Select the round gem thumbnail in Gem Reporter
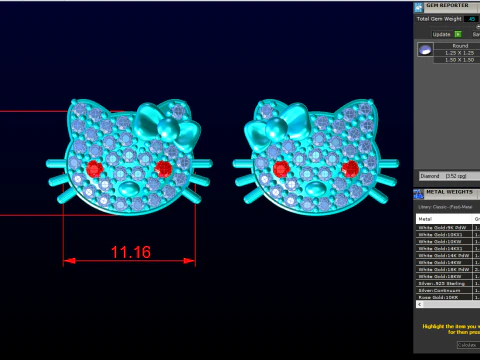 click(425, 50)
